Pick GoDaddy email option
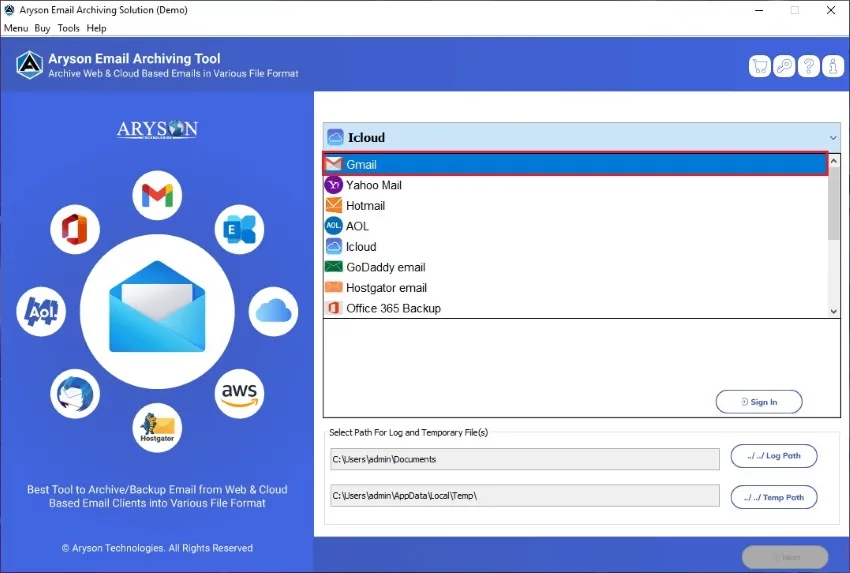The image size is (850, 573). (576, 267)
